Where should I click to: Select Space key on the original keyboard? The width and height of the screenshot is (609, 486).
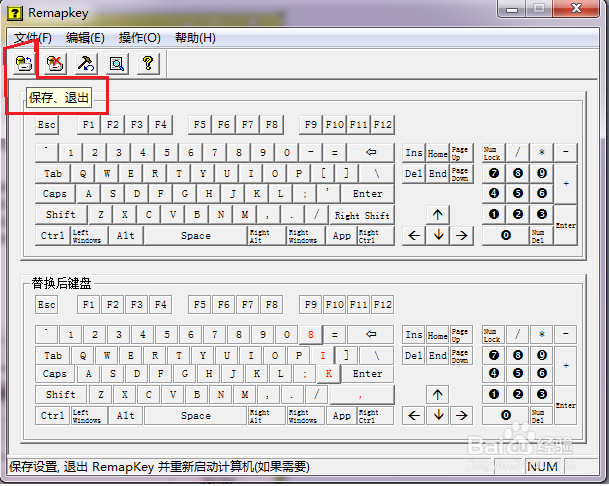[196, 235]
